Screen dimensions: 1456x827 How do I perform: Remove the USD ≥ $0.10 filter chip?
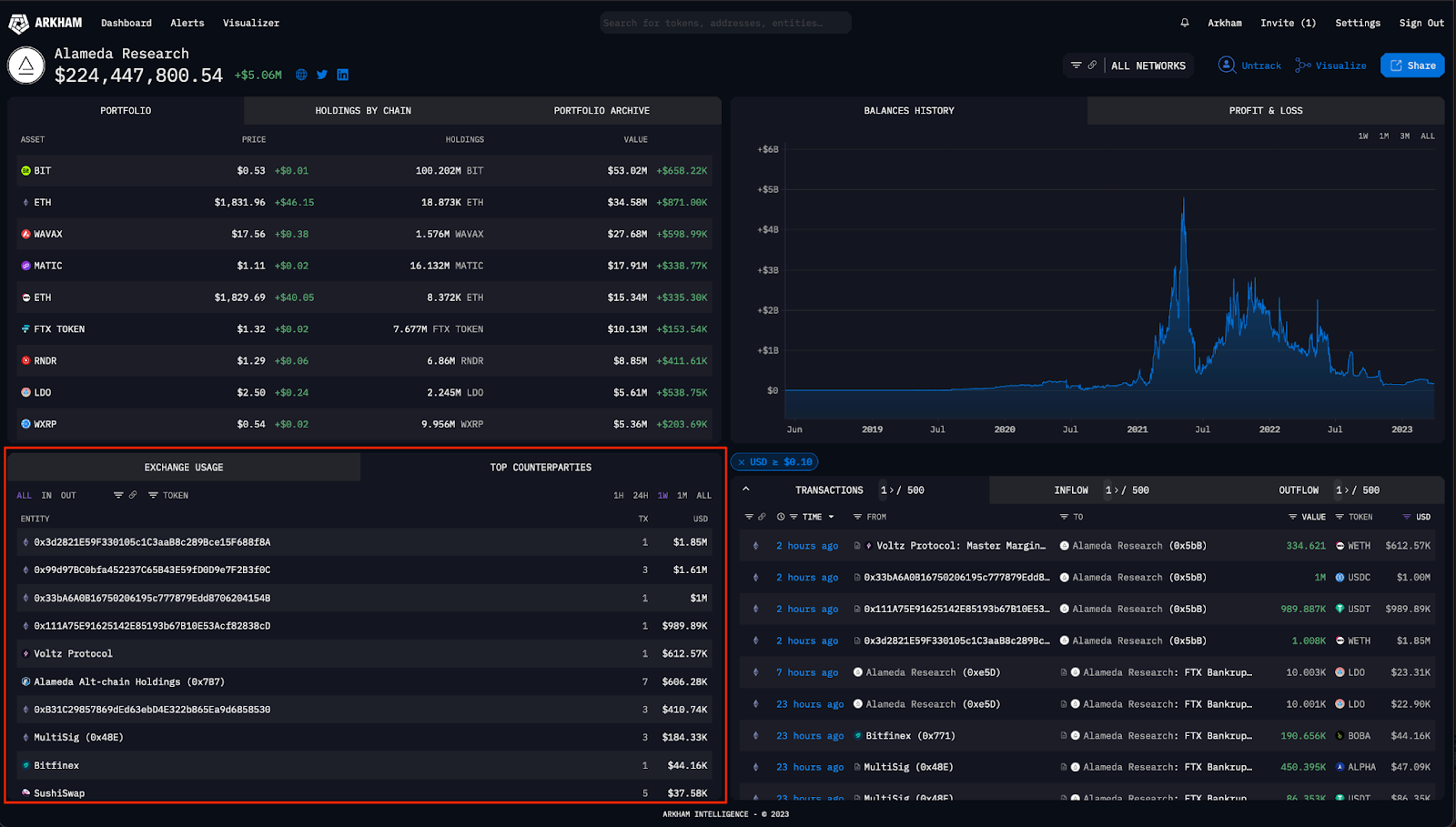pos(742,462)
